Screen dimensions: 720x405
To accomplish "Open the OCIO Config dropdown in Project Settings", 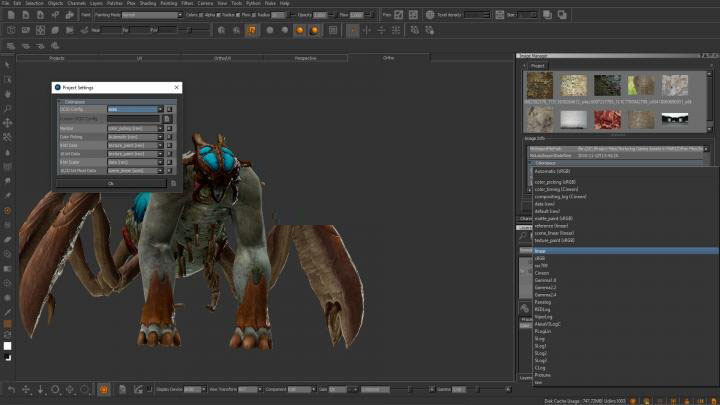I will coord(135,109).
